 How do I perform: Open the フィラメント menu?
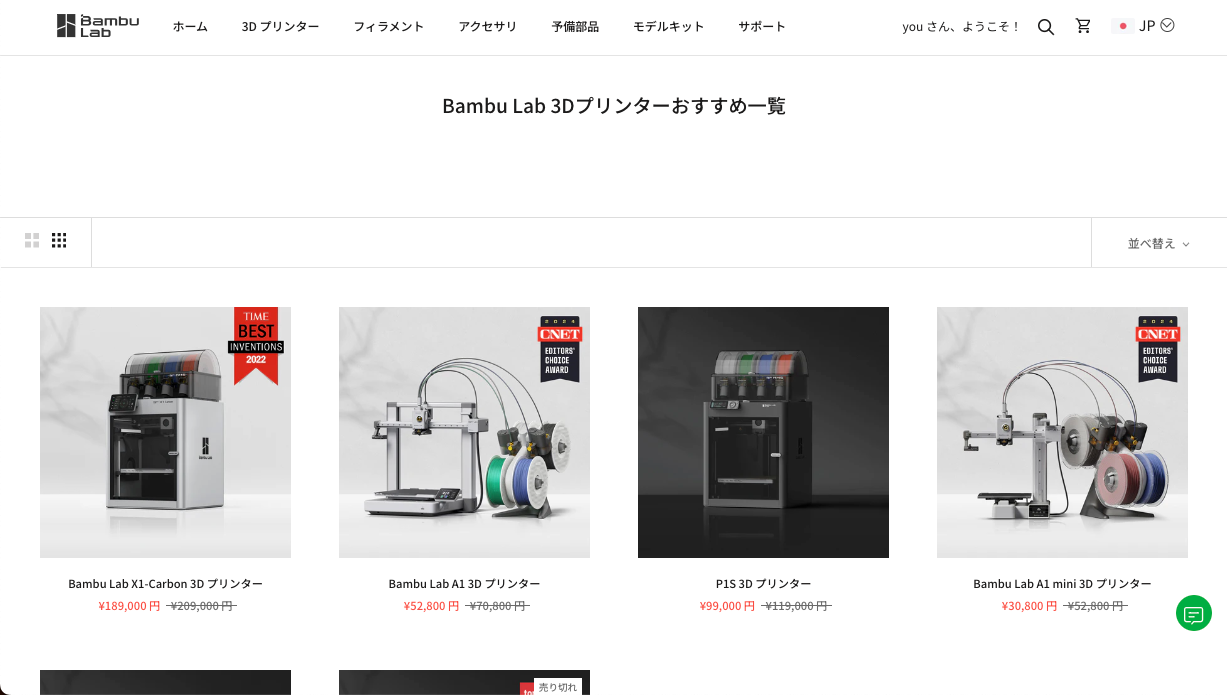coord(389,27)
